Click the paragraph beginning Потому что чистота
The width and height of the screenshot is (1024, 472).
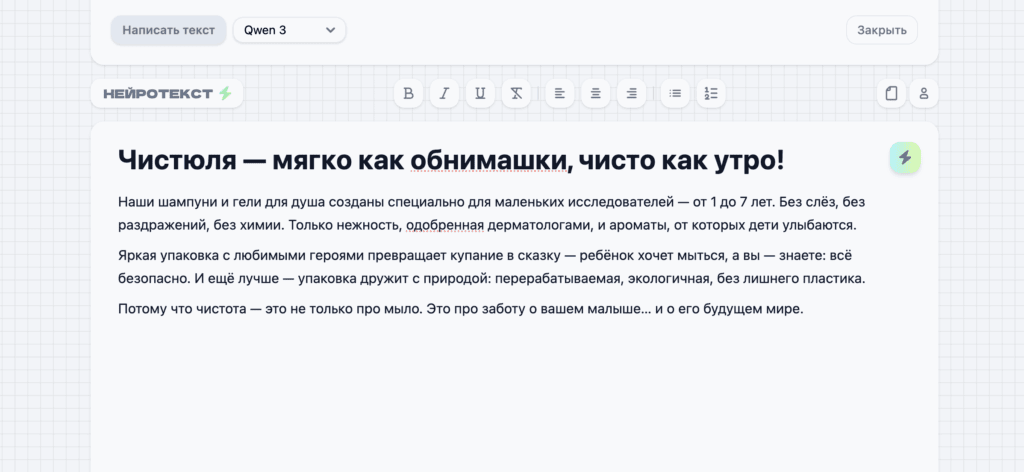tap(460, 309)
